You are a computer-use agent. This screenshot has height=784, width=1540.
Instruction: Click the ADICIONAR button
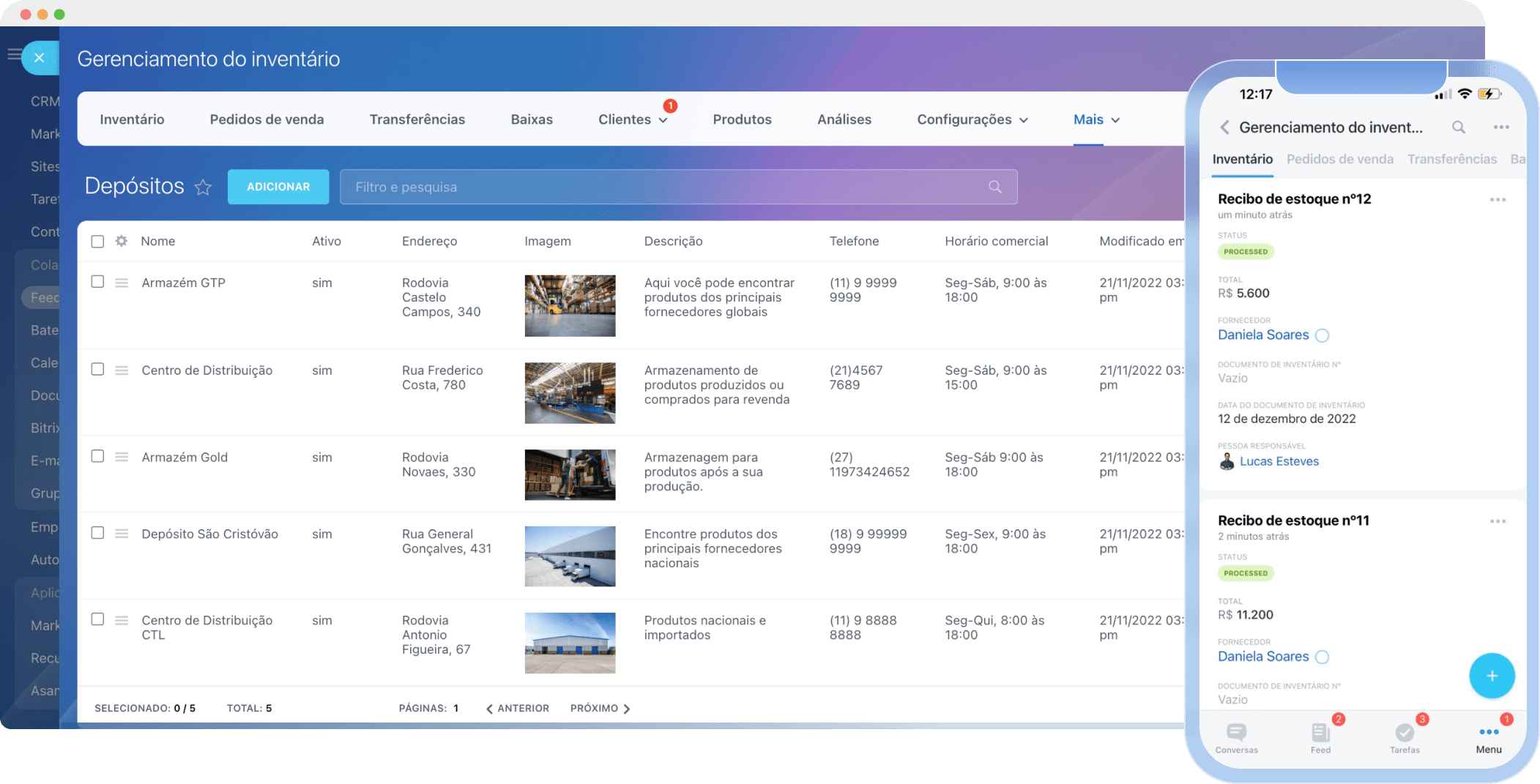(x=278, y=187)
